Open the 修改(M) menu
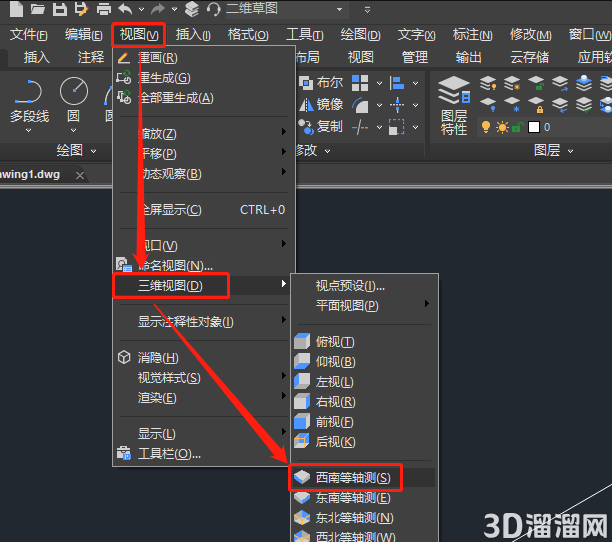The height and width of the screenshot is (542, 612). pyautogui.click(x=530, y=35)
